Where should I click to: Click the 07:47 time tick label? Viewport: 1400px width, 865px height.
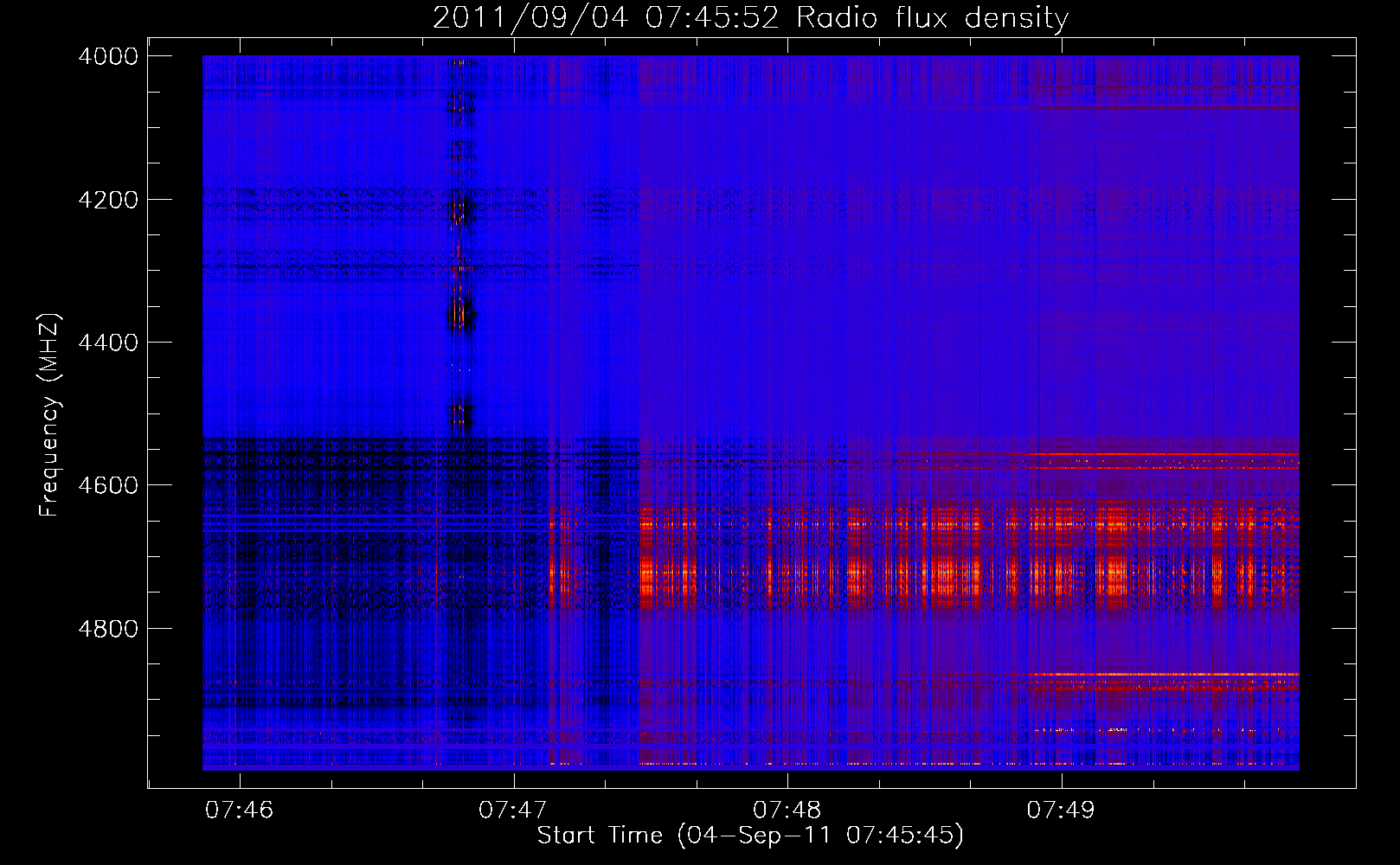[x=513, y=811]
